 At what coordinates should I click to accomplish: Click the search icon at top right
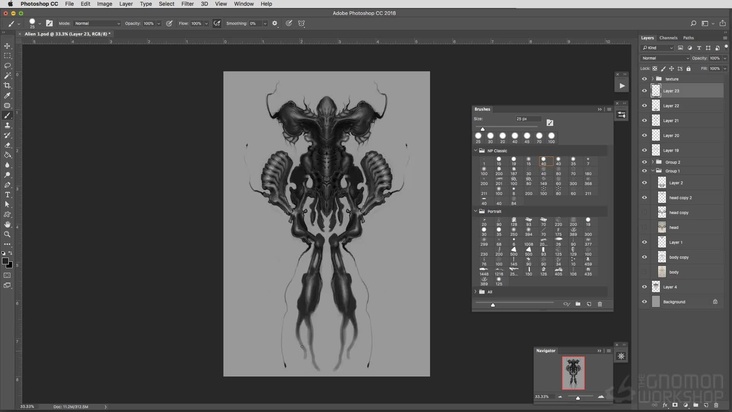click(693, 23)
